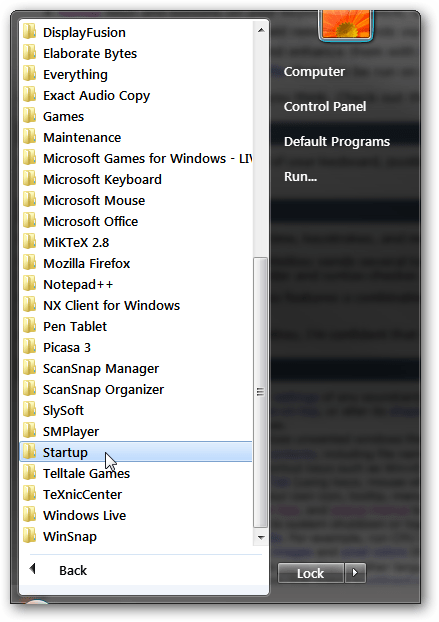The width and height of the screenshot is (439, 622).
Task: Click the Exact Audio Copy folder icon
Action: tap(30, 95)
